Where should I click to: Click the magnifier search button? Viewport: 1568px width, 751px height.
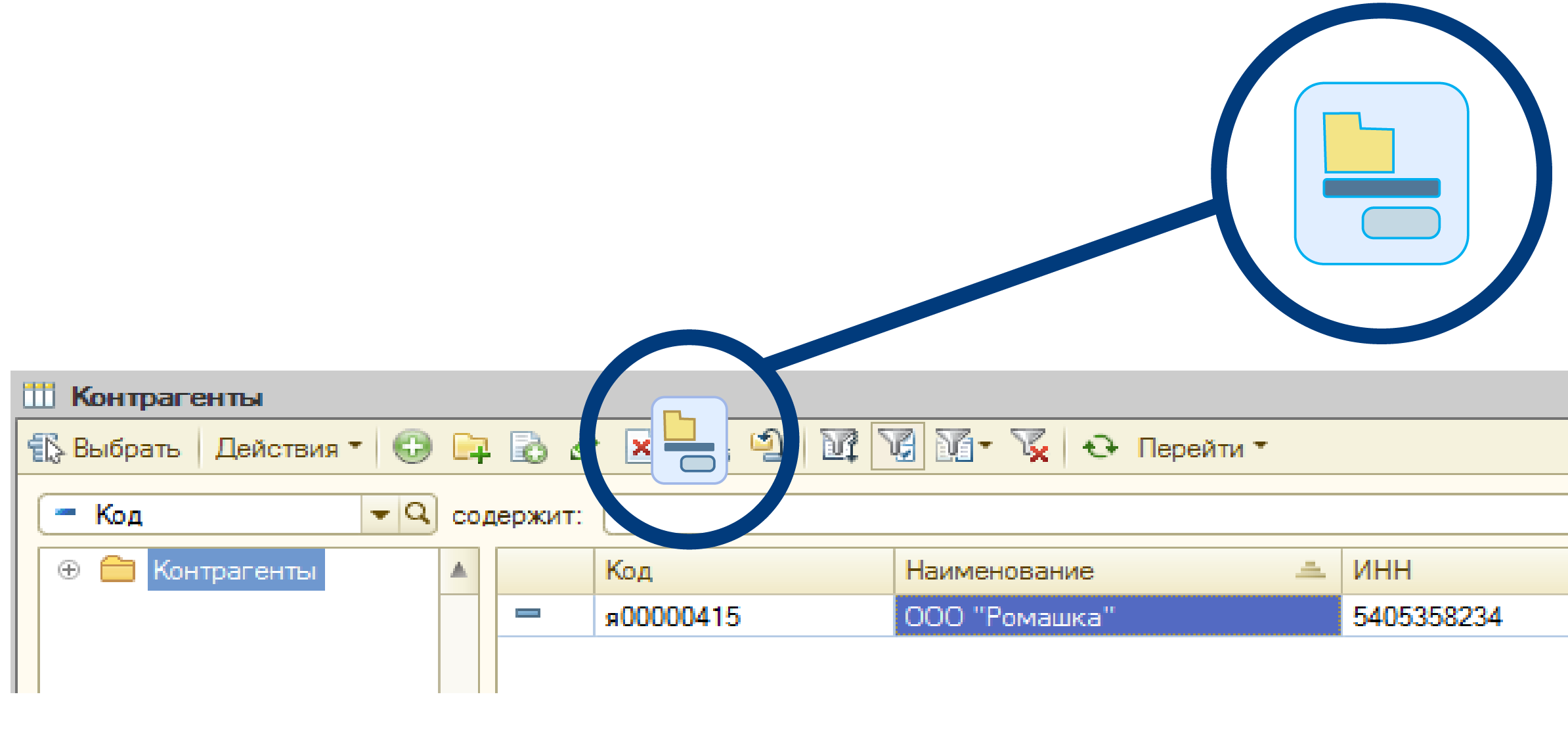(418, 513)
